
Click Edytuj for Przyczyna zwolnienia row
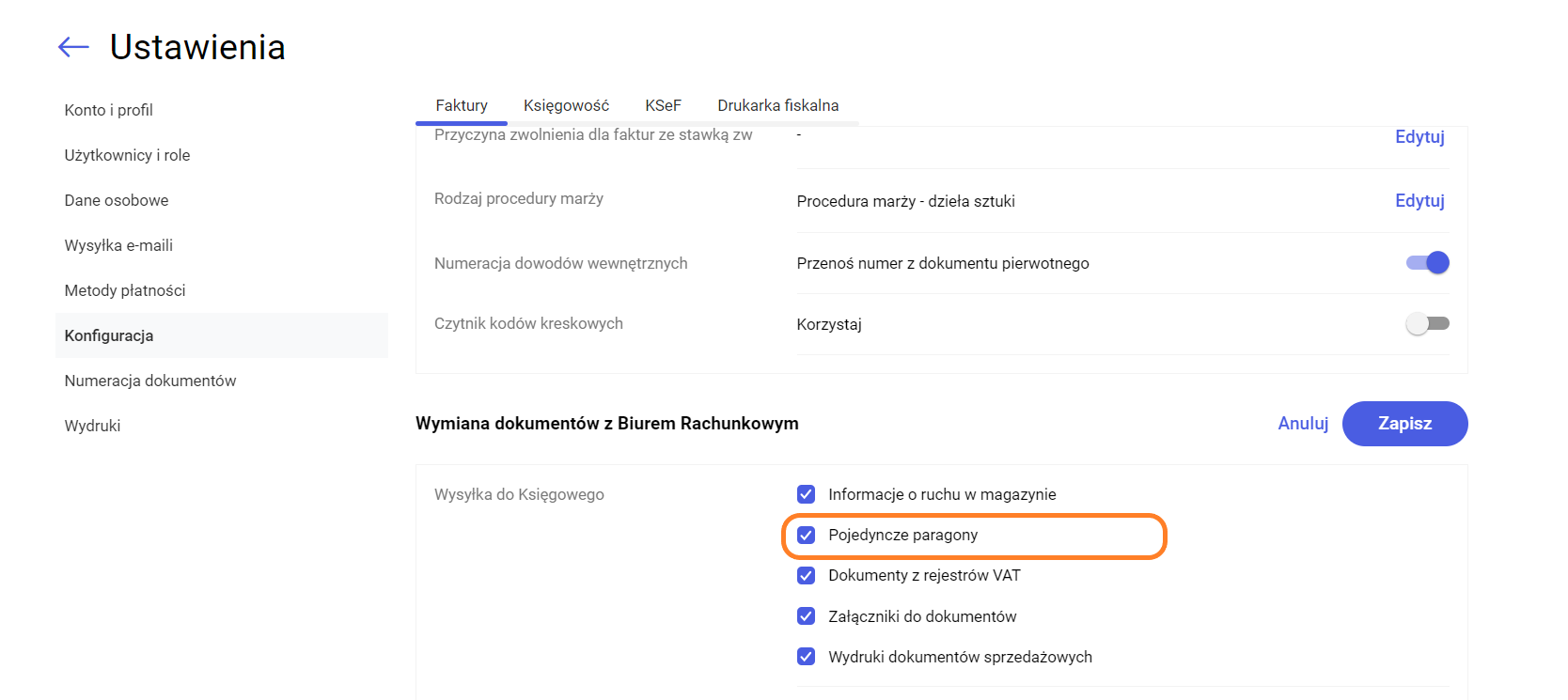[1419, 137]
